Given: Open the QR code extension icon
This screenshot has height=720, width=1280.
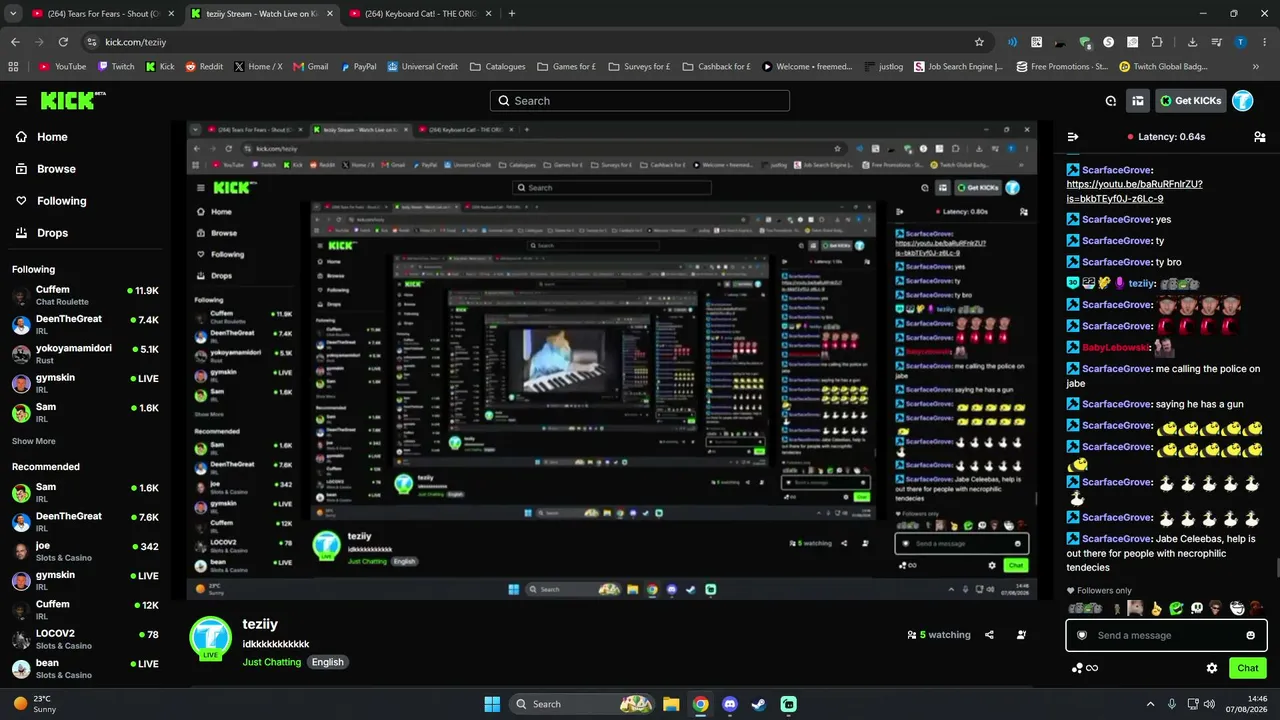Looking at the screenshot, I should coord(1037,42).
